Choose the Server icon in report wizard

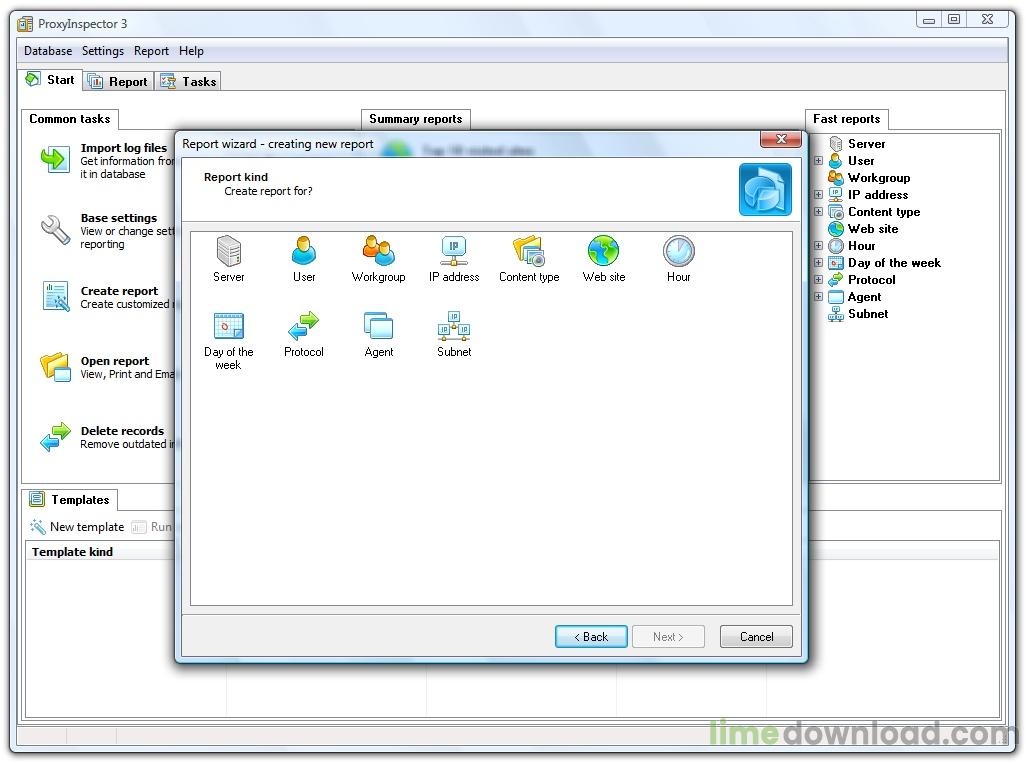[x=229, y=251]
